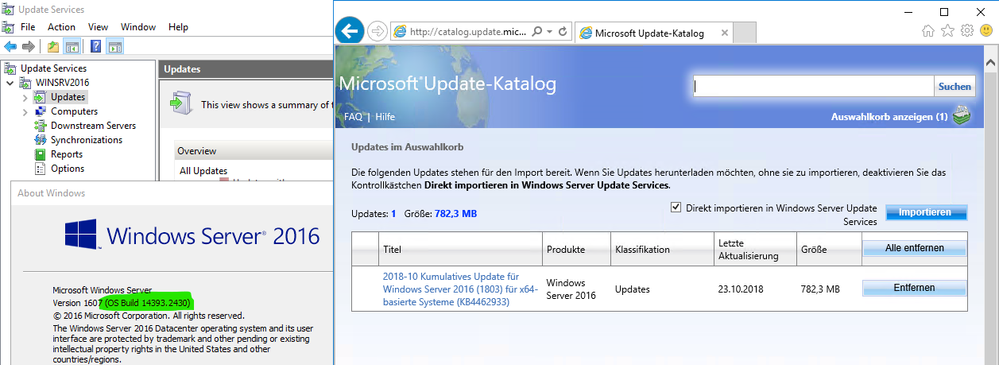Click the browser scrollbar up arrow
Viewport: 999px width, 365px height.
pyautogui.click(x=991, y=62)
